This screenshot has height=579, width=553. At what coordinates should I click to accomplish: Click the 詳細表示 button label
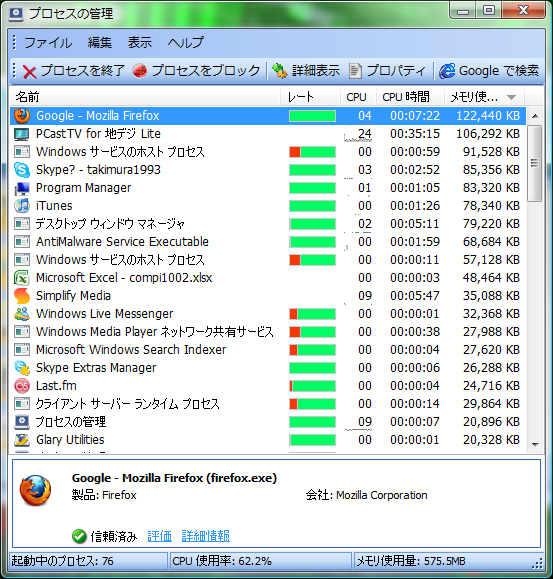pyautogui.click(x=316, y=71)
